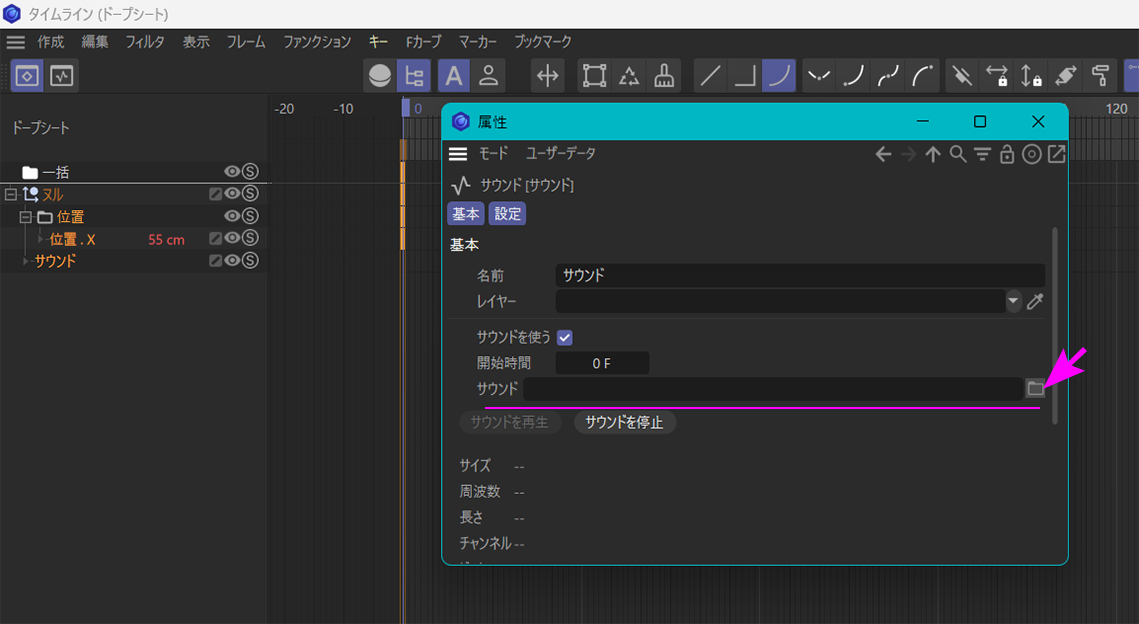
Task: Switch to Dope Sheet mode icon
Action: [x=27, y=76]
